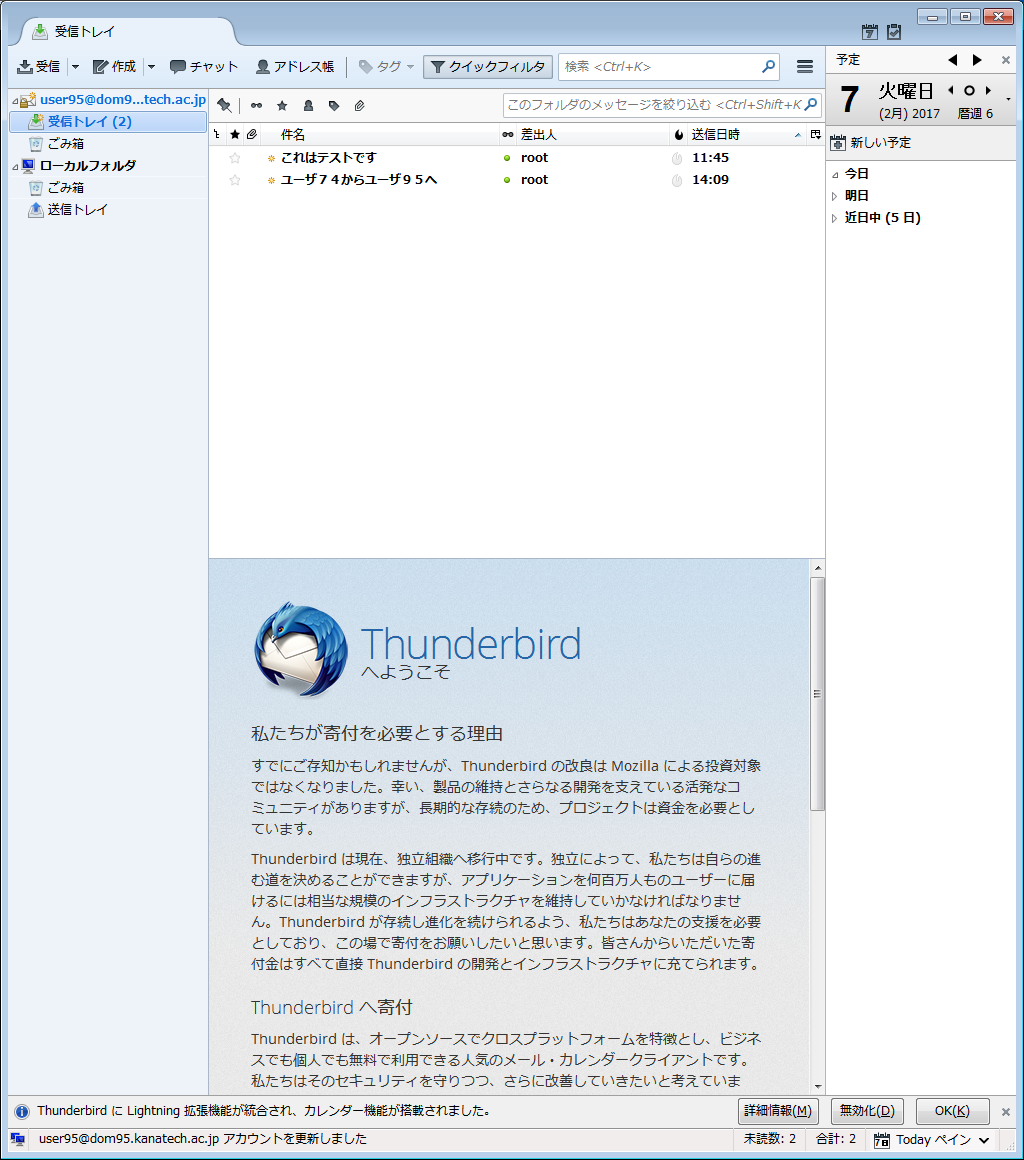Sort by the read status column icon
This screenshot has height=1160, width=1024.
point(508,135)
